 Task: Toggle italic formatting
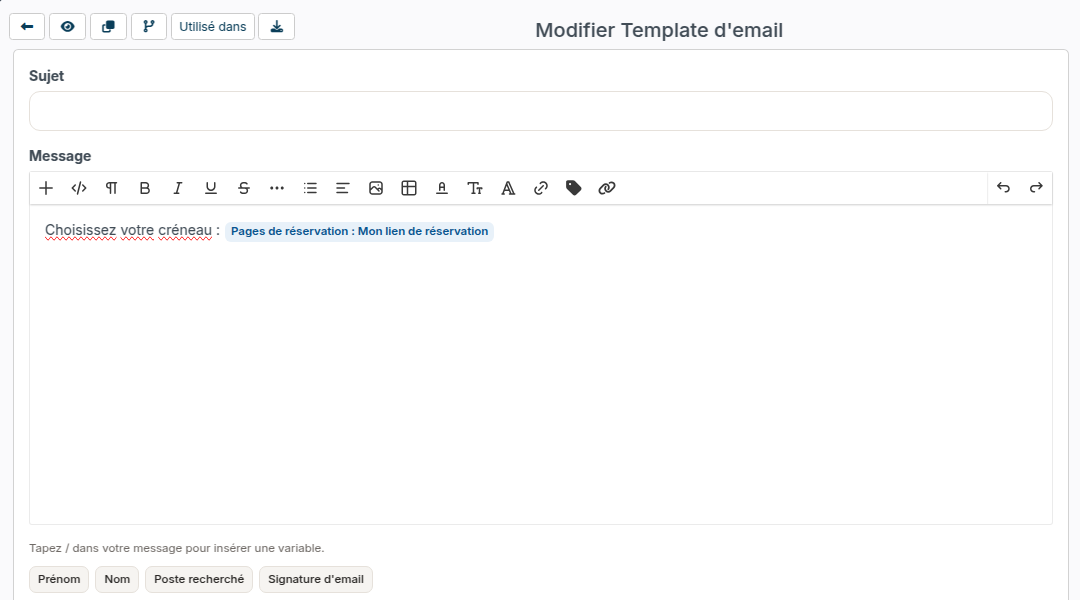pos(178,188)
